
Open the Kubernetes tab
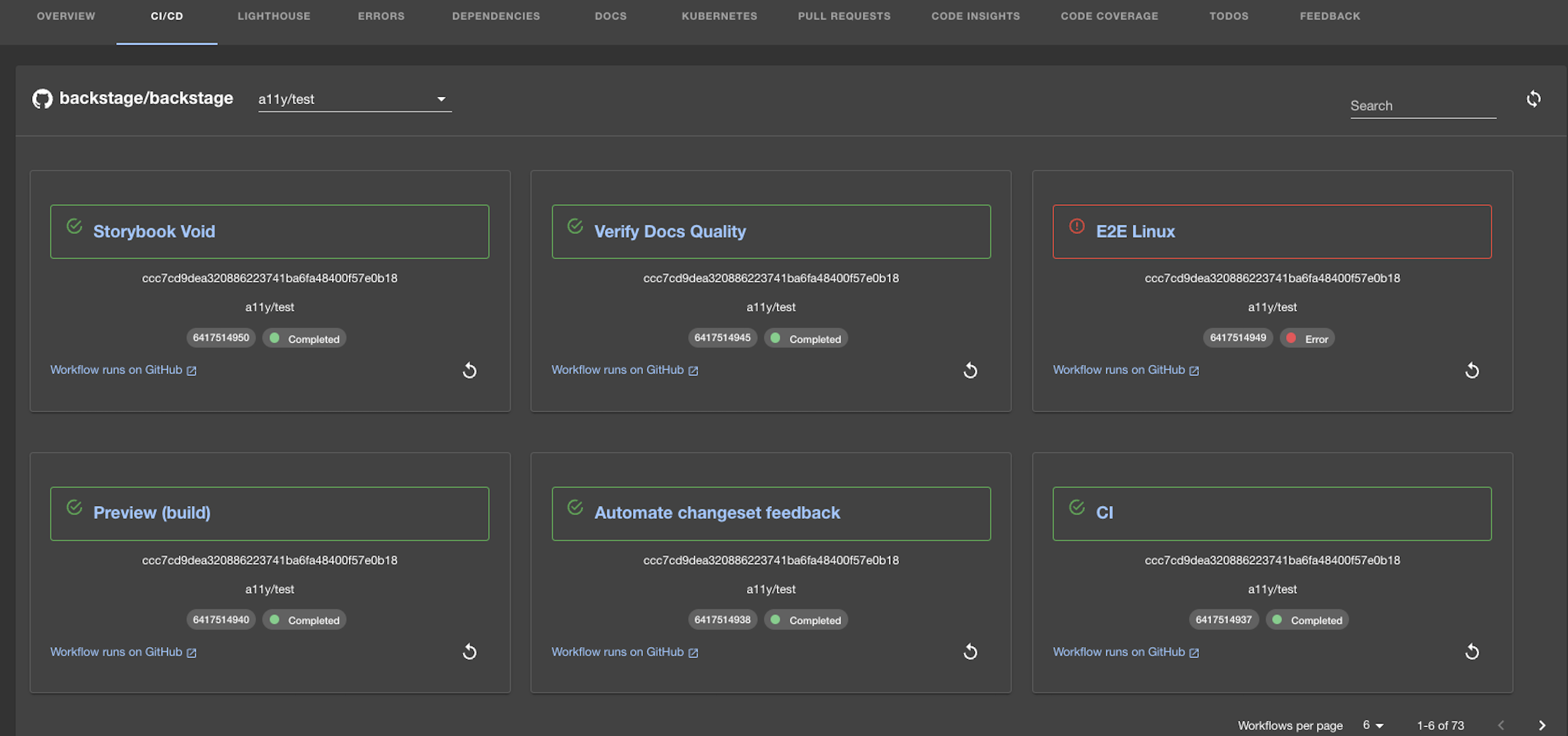pos(719,16)
